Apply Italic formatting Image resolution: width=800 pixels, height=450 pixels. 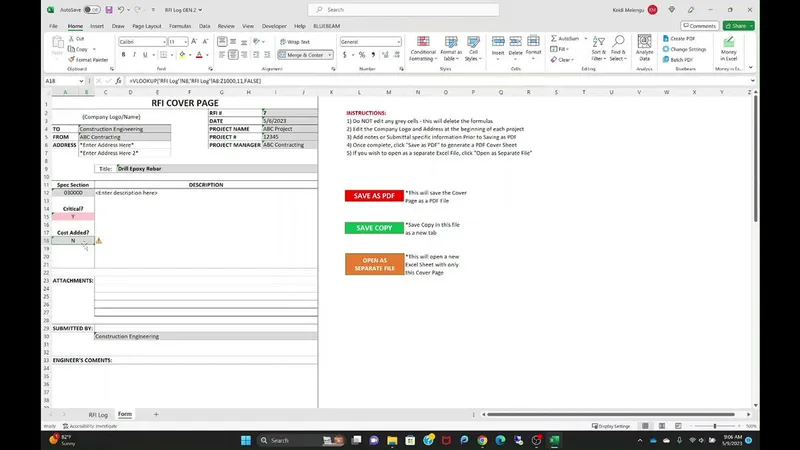(134, 55)
